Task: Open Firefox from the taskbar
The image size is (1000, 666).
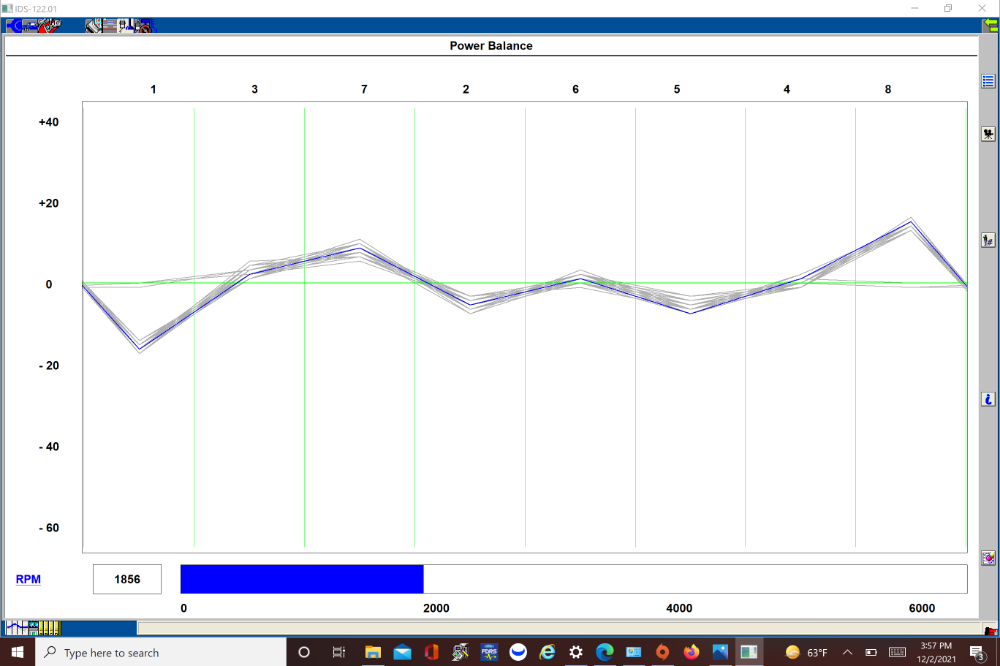Action: pos(691,652)
